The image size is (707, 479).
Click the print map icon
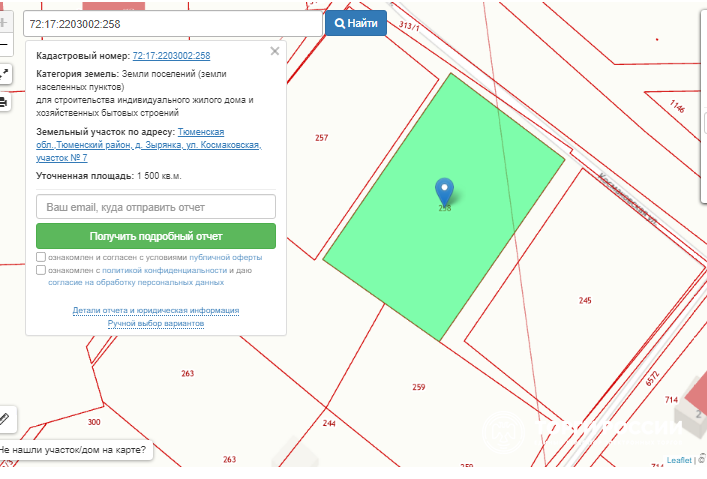[x=4, y=102]
